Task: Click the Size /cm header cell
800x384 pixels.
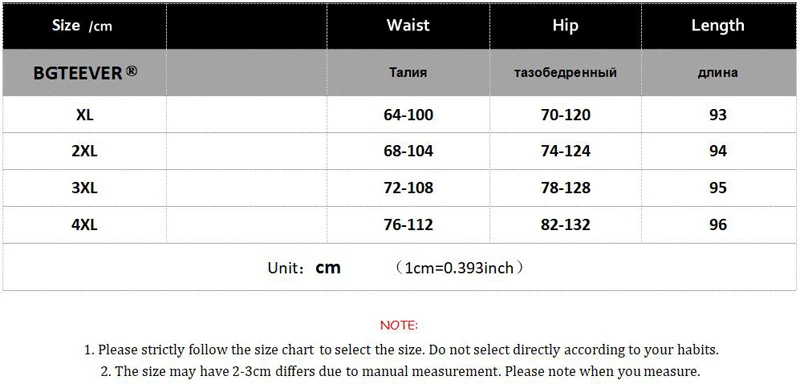Action: click(82, 25)
